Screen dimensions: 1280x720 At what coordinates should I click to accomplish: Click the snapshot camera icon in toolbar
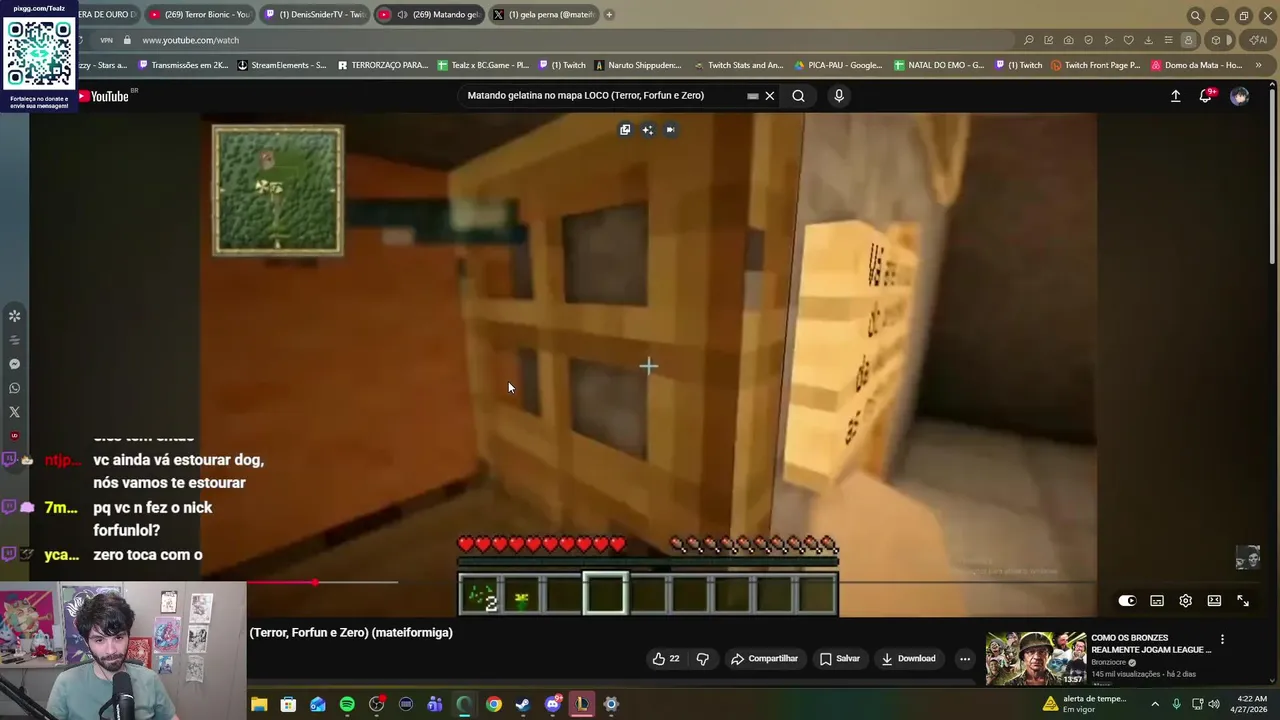click(1068, 40)
